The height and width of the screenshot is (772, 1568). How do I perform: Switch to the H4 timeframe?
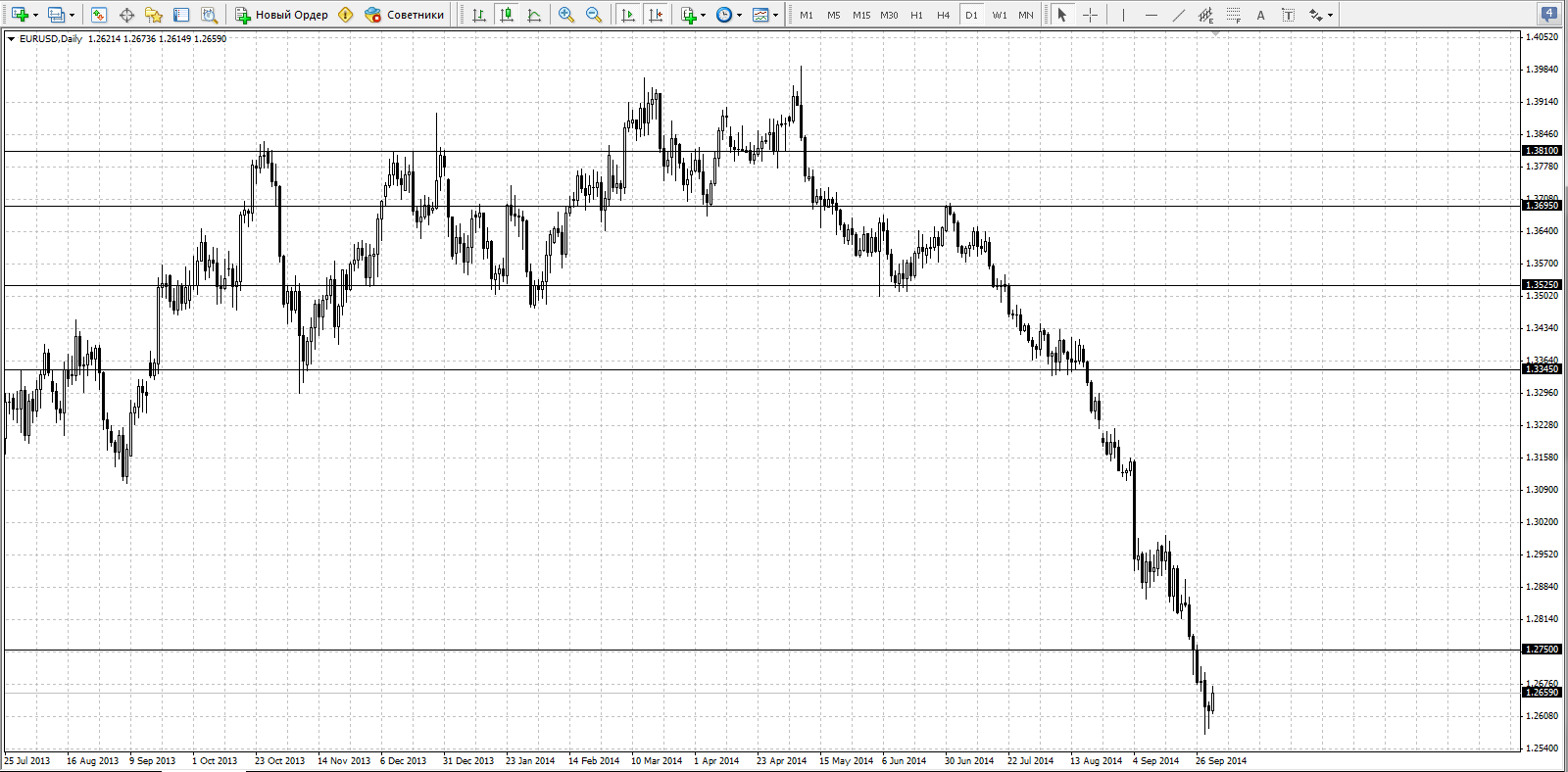pos(944,15)
